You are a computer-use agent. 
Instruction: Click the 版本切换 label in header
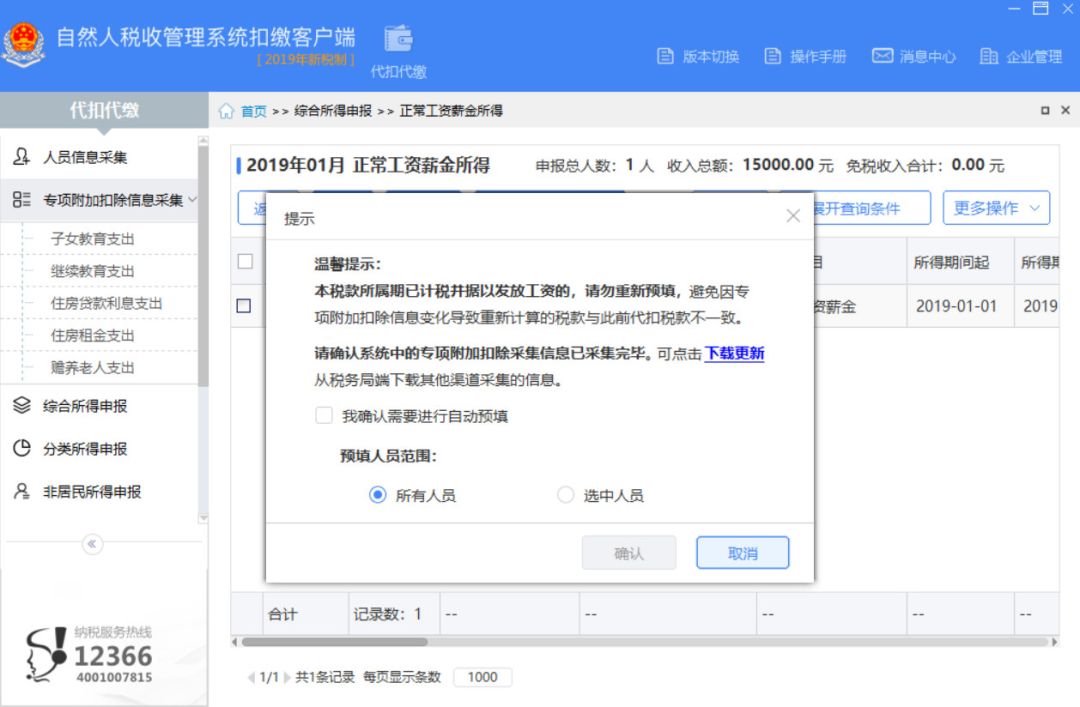point(711,57)
